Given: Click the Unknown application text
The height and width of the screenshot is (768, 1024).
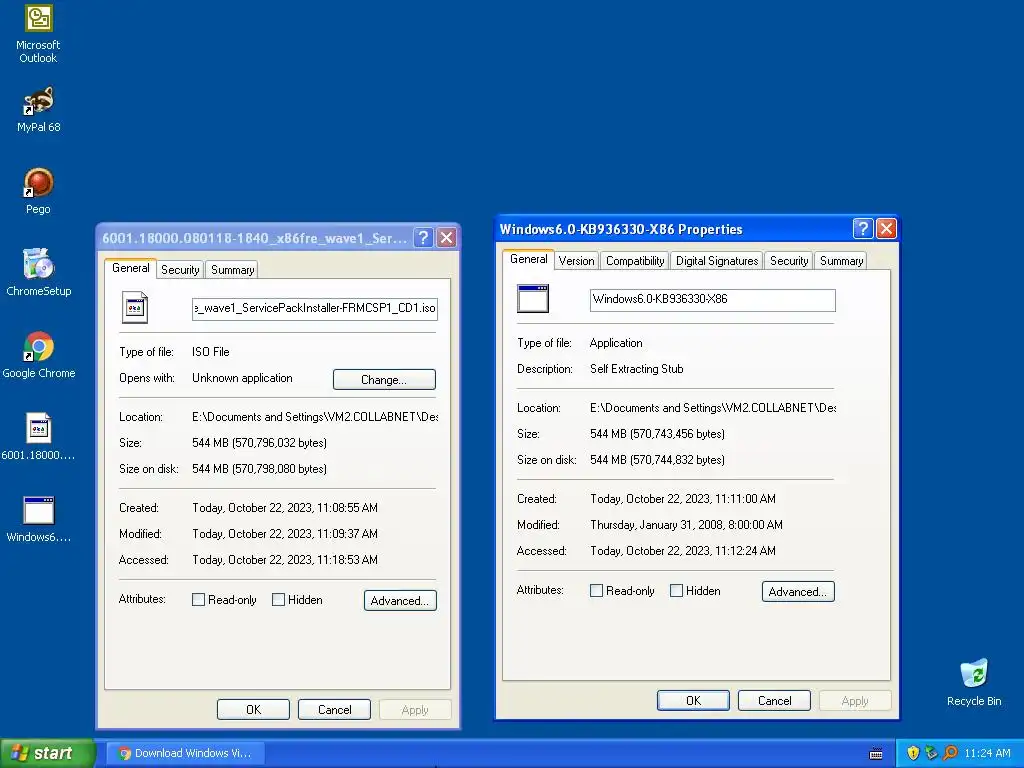Looking at the screenshot, I should 242,378.
